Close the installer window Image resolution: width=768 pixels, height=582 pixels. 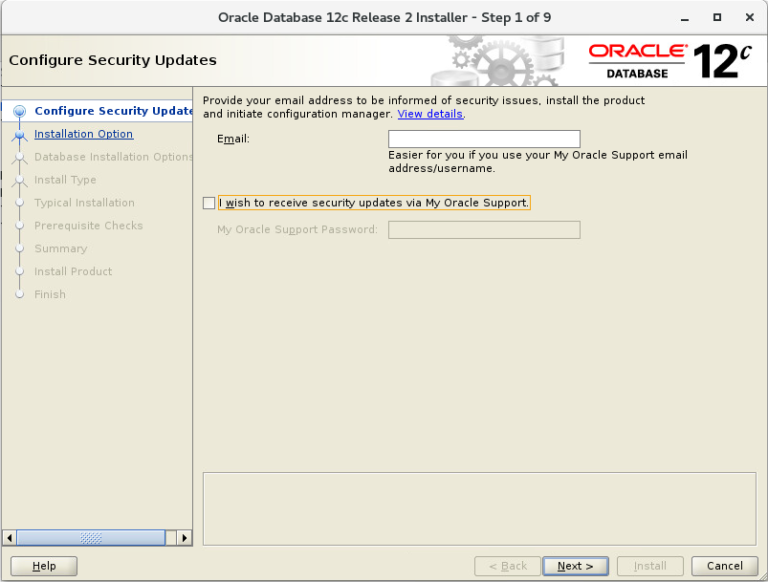(x=749, y=18)
